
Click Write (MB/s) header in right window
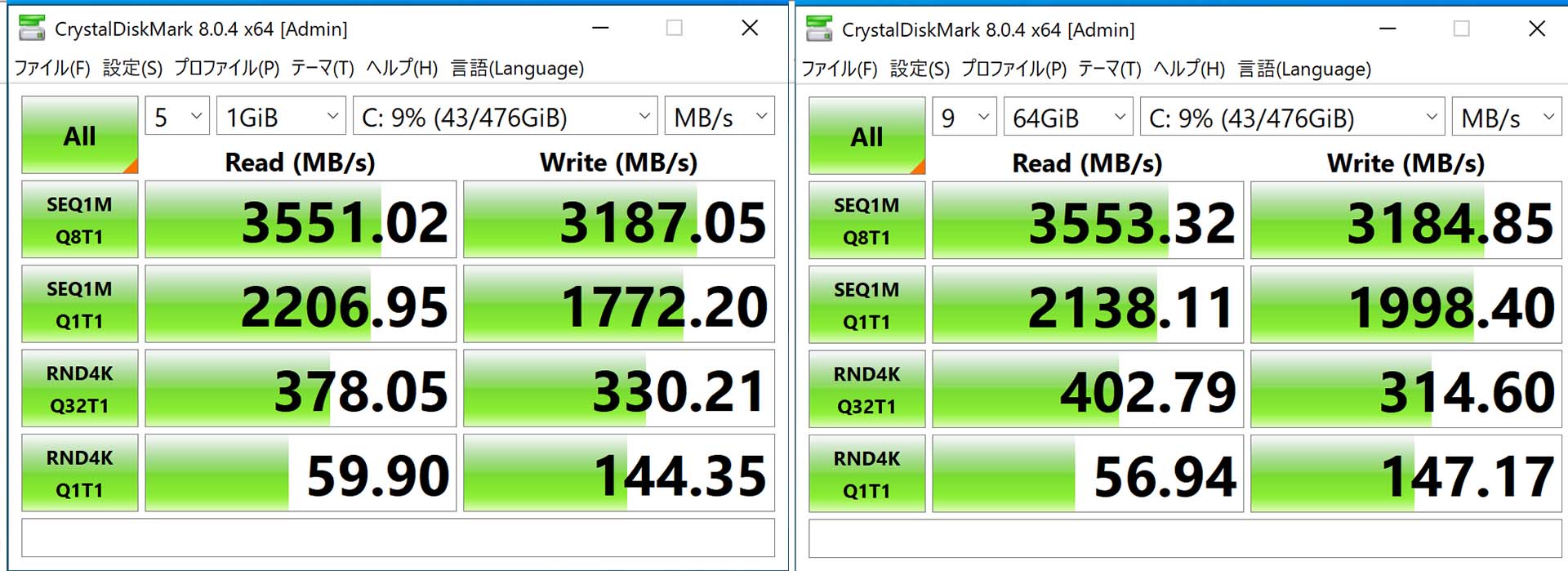tap(1406, 163)
